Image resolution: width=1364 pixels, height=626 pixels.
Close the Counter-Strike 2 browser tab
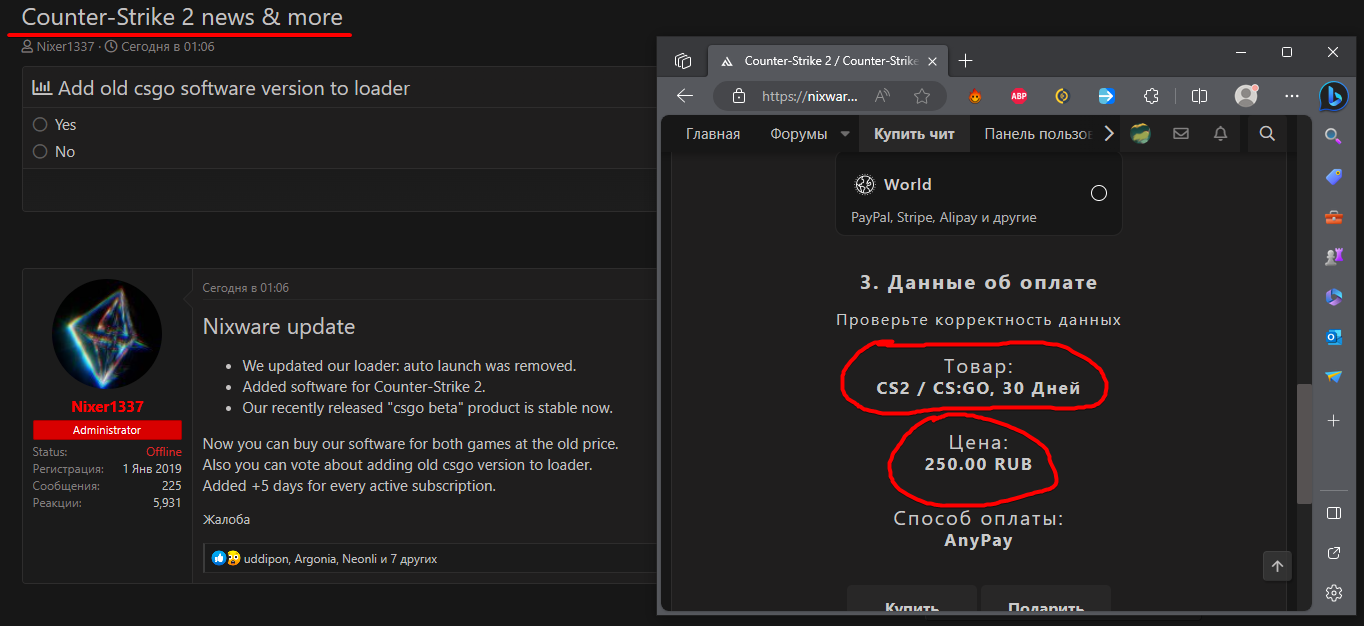[933, 61]
